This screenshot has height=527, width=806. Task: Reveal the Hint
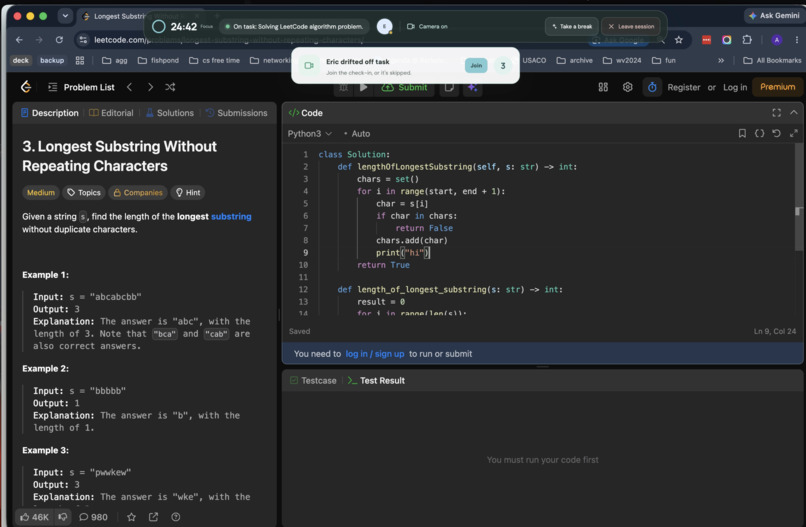coord(188,192)
